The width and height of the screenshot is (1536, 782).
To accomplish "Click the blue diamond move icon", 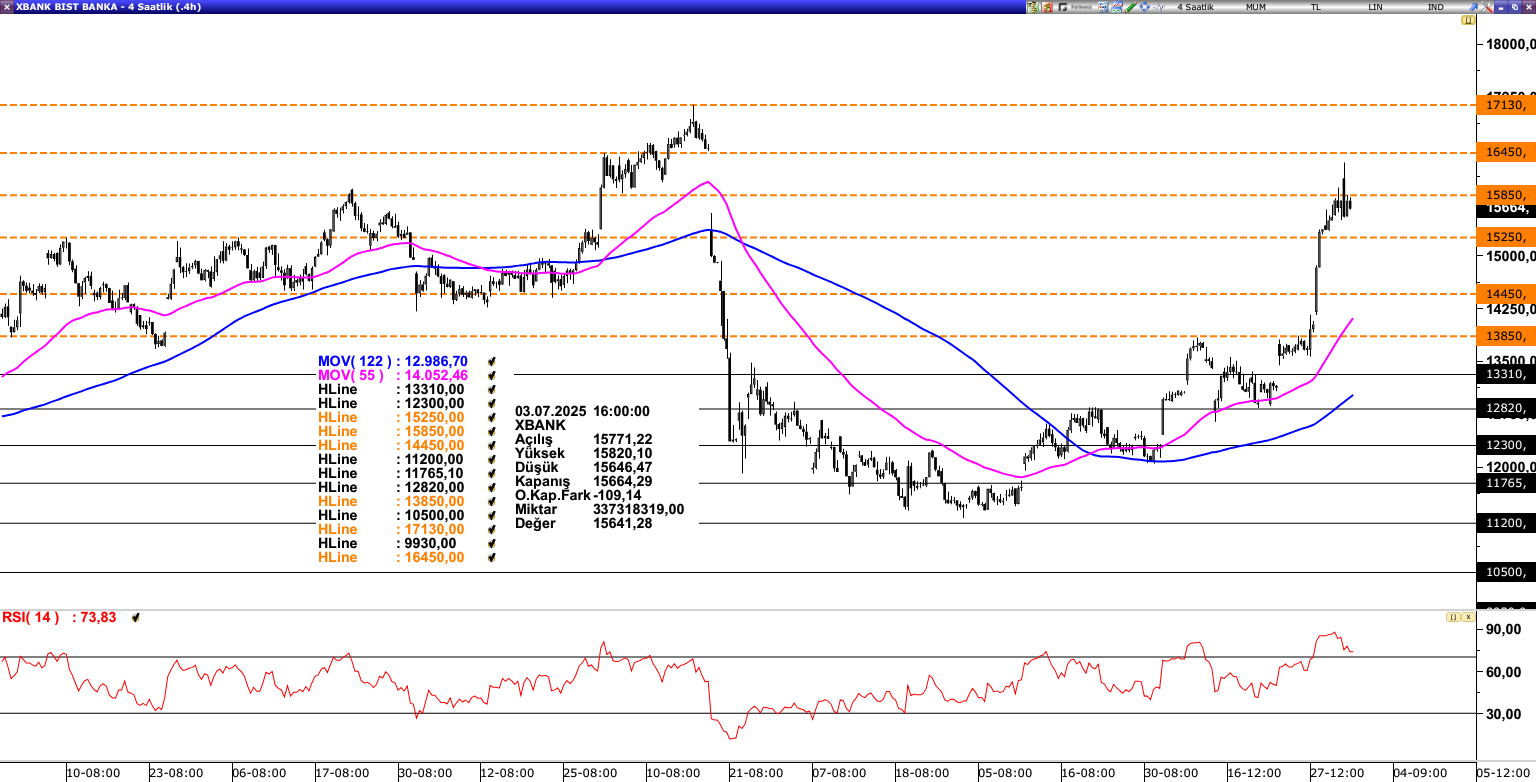I will [1144, 7].
